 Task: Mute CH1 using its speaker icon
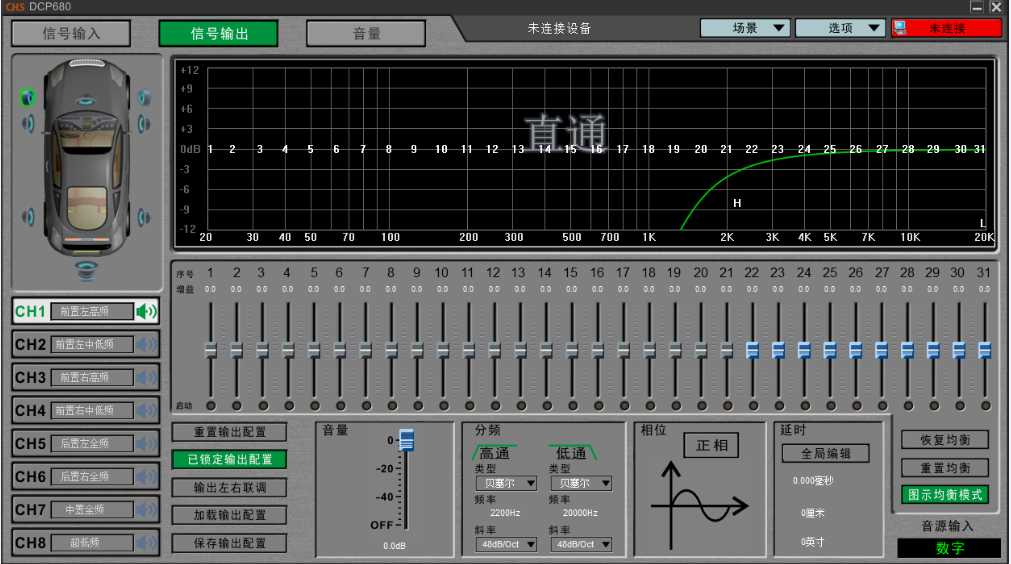147,311
